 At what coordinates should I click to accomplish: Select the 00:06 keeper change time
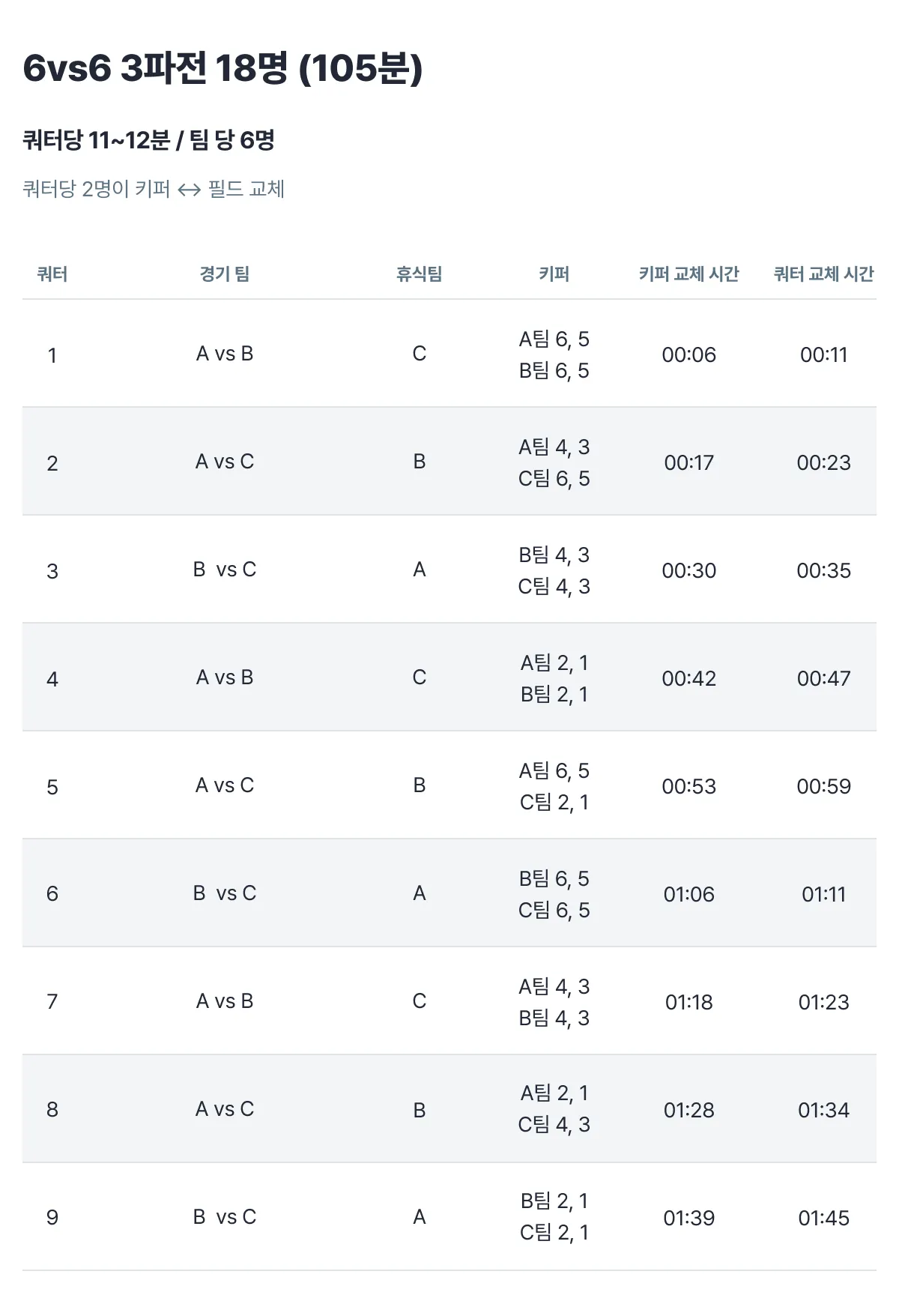click(x=688, y=354)
